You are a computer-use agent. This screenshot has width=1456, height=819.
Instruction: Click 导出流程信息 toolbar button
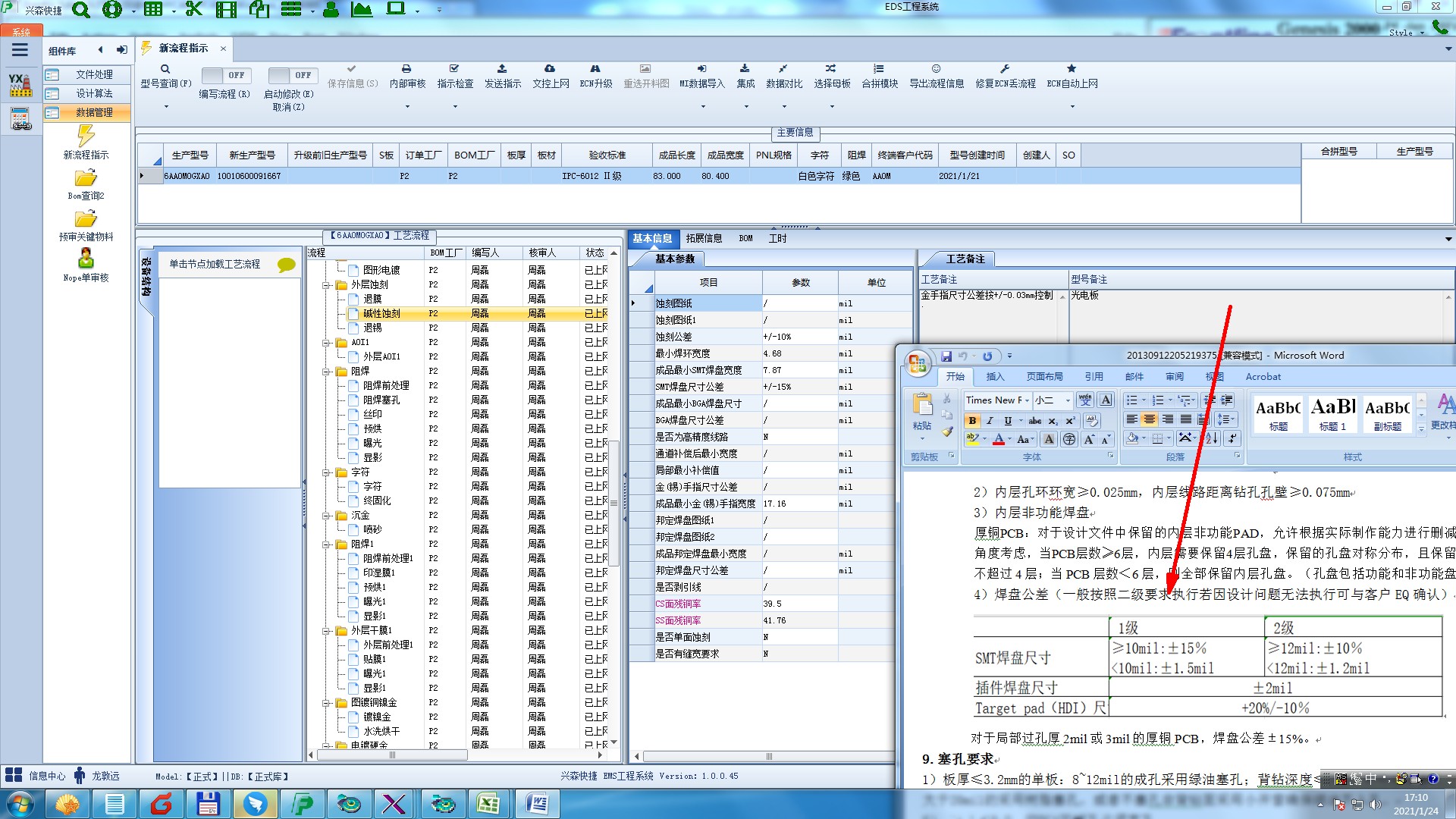tap(937, 76)
